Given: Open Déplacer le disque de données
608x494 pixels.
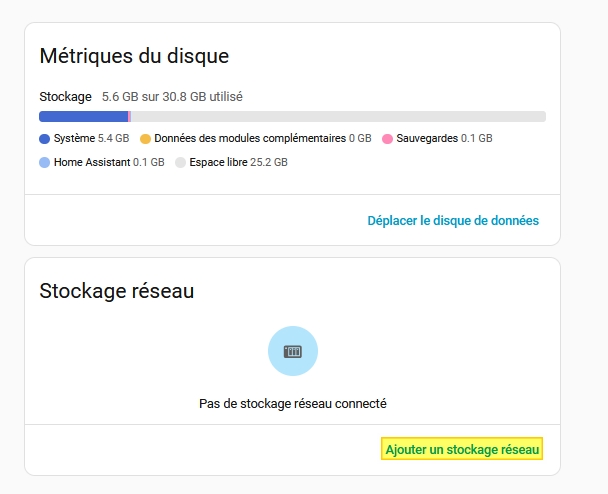Looking at the screenshot, I should [453, 220].
